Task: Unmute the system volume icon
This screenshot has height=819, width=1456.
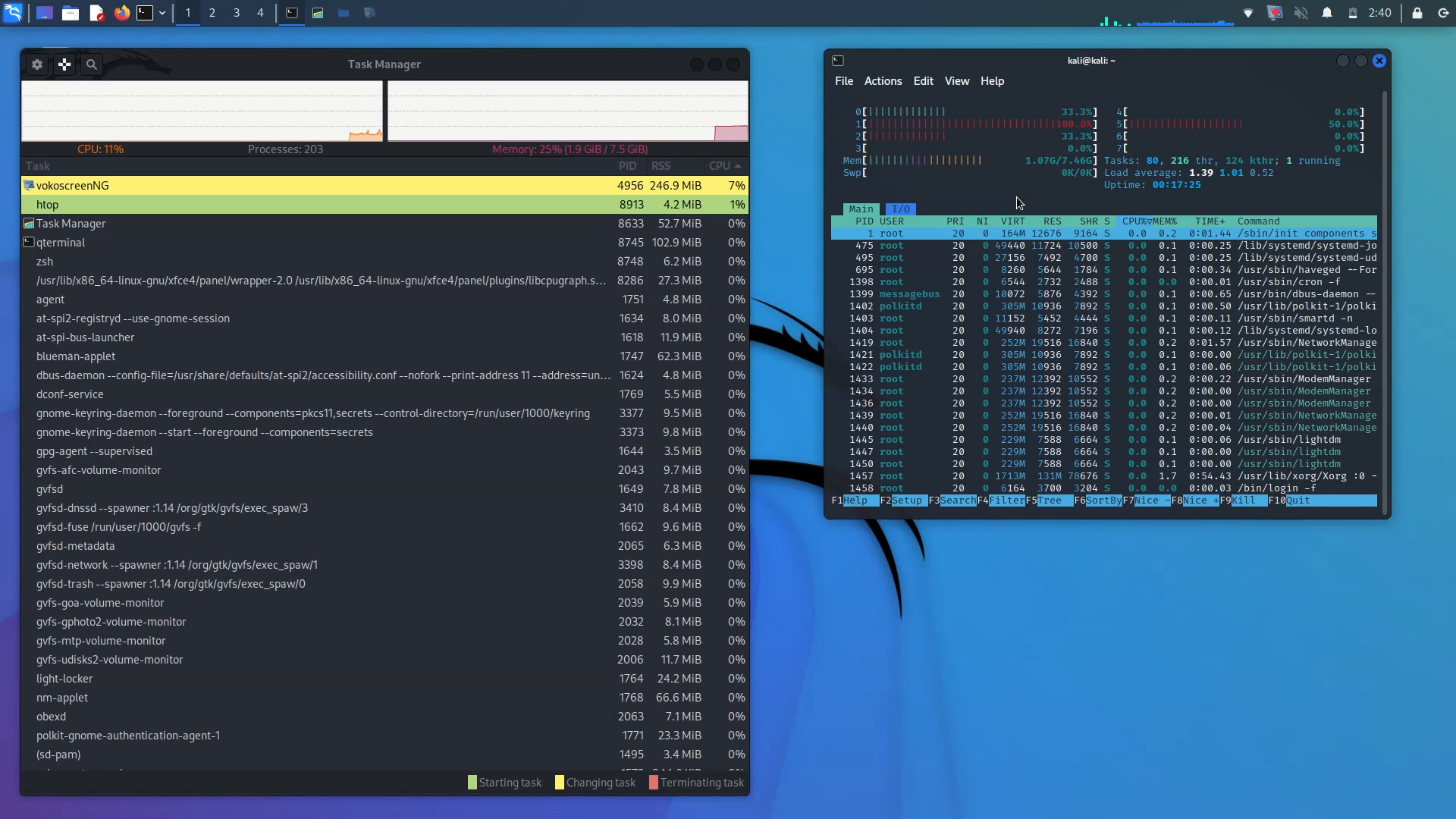Action: tap(1301, 13)
